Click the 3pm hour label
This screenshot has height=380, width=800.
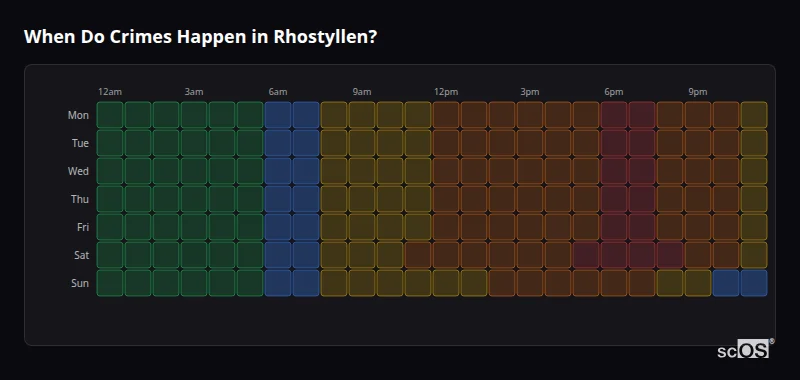[x=530, y=92]
